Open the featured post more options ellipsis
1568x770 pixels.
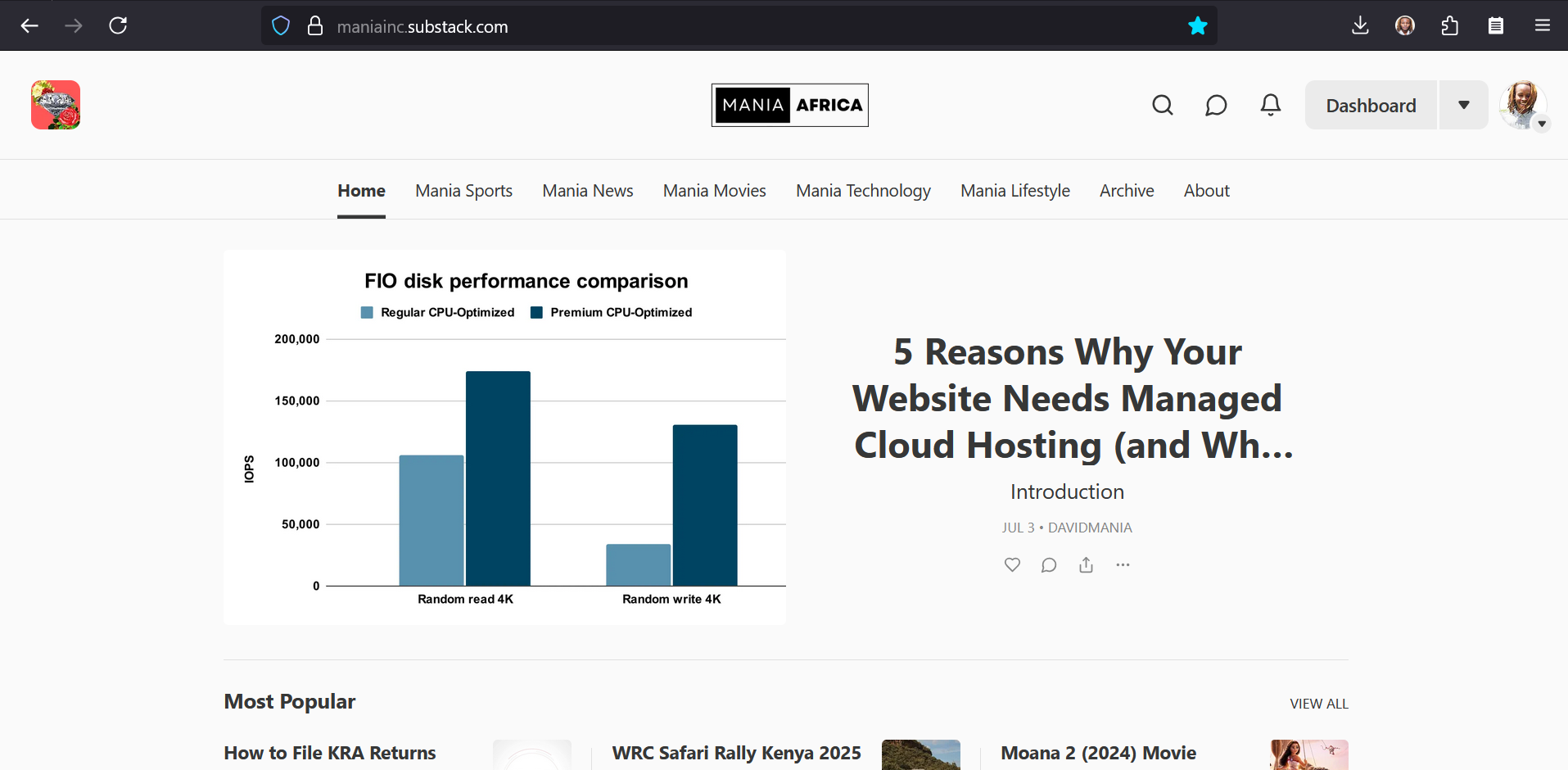tap(1123, 564)
